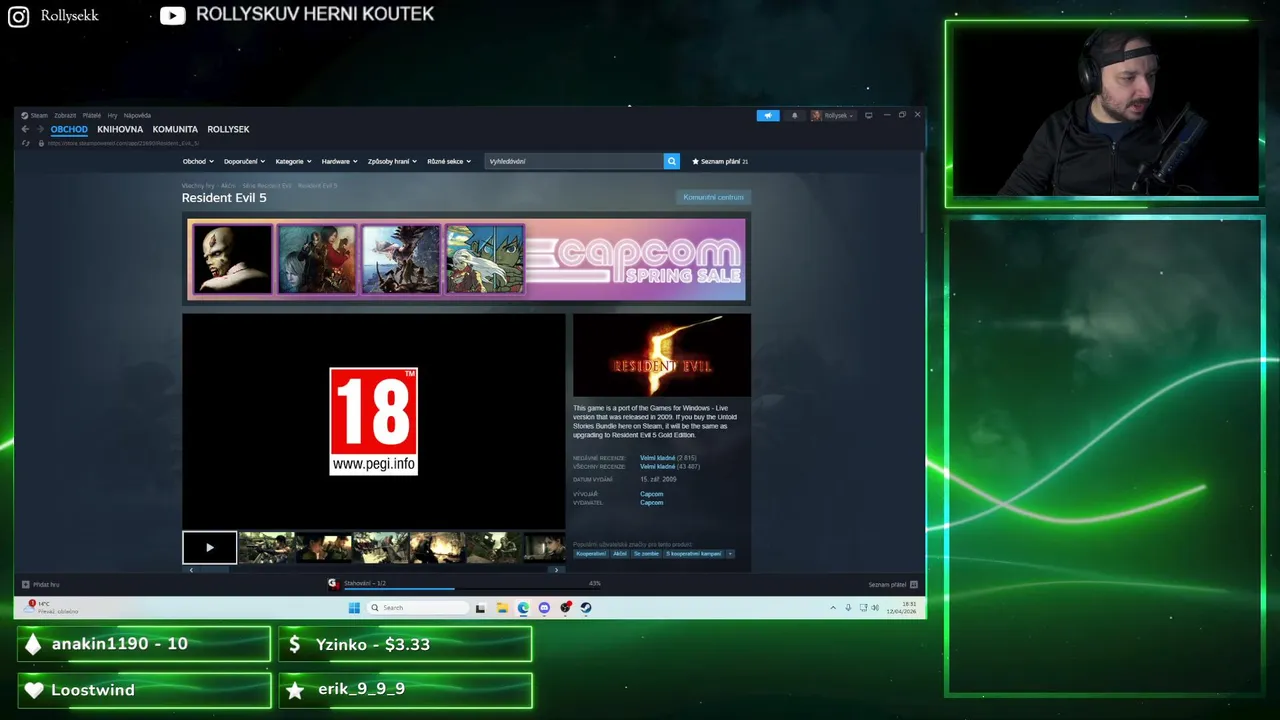Open the Capcom Spring Sale banner
This screenshot has width=1280, height=720.
[x=466, y=260]
